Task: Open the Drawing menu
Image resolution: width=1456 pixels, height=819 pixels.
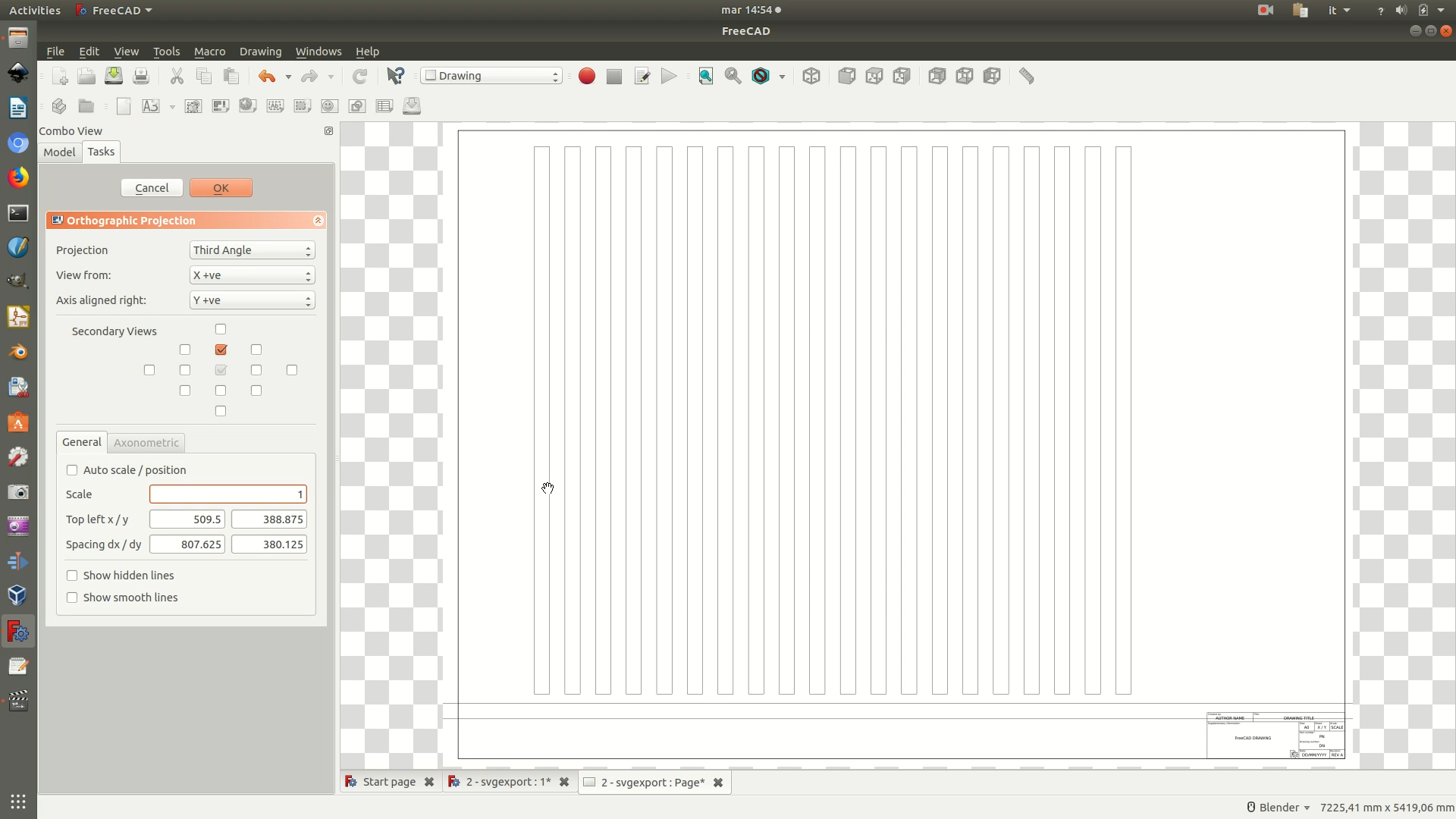Action: point(260,52)
